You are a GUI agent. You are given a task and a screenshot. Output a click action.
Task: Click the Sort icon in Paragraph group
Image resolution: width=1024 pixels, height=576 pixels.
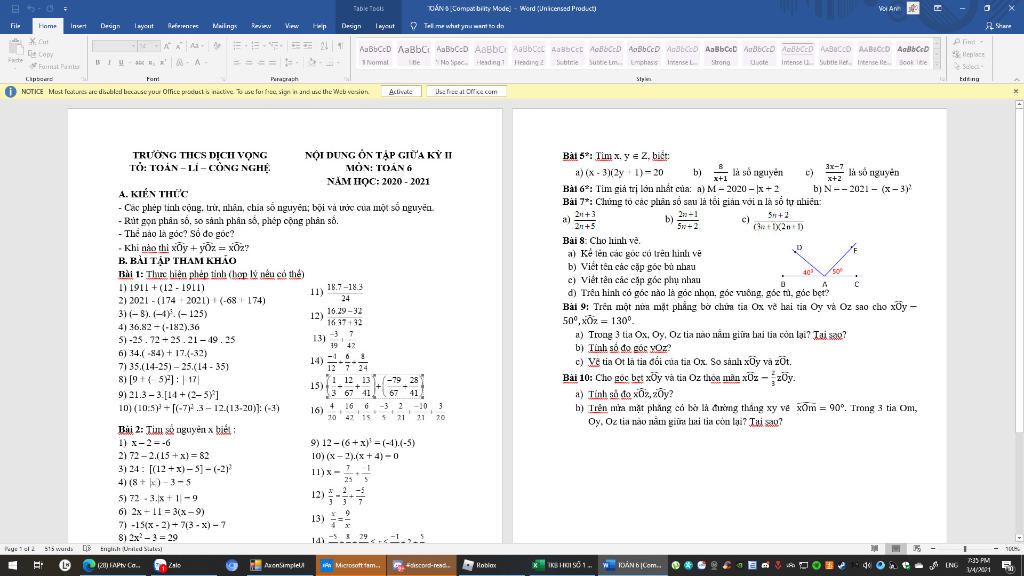point(325,46)
